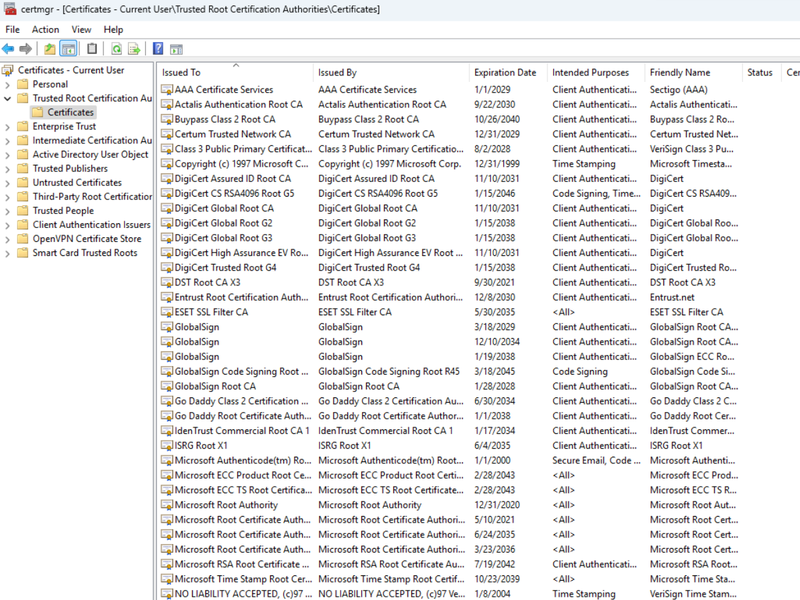Click the Certificates - Current User root icon
Image resolution: width=800 pixels, height=600 pixels.
click(x=8, y=70)
